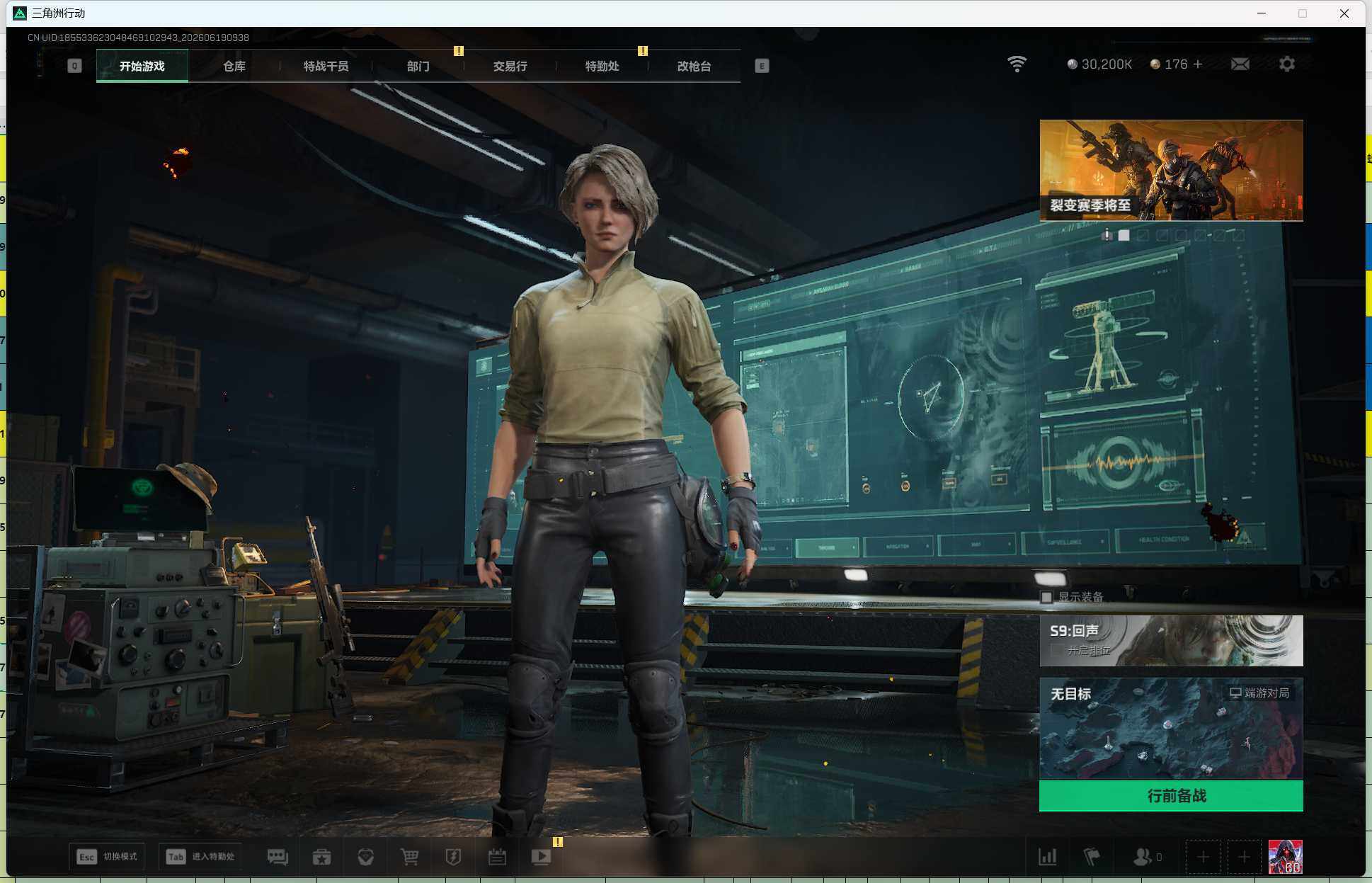Switch to the 特勤处 tab
The width and height of the screenshot is (1372, 883).
point(602,66)
